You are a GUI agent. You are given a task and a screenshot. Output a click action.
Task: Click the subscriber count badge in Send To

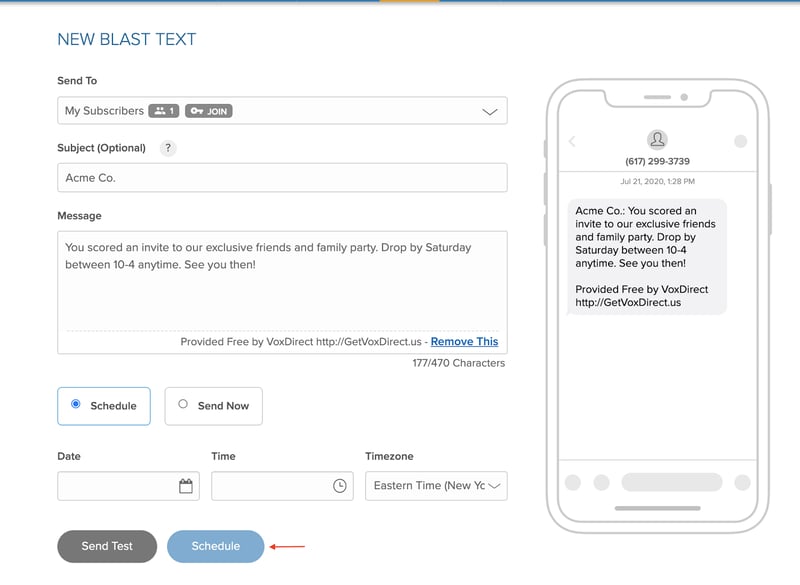point(164,111)
